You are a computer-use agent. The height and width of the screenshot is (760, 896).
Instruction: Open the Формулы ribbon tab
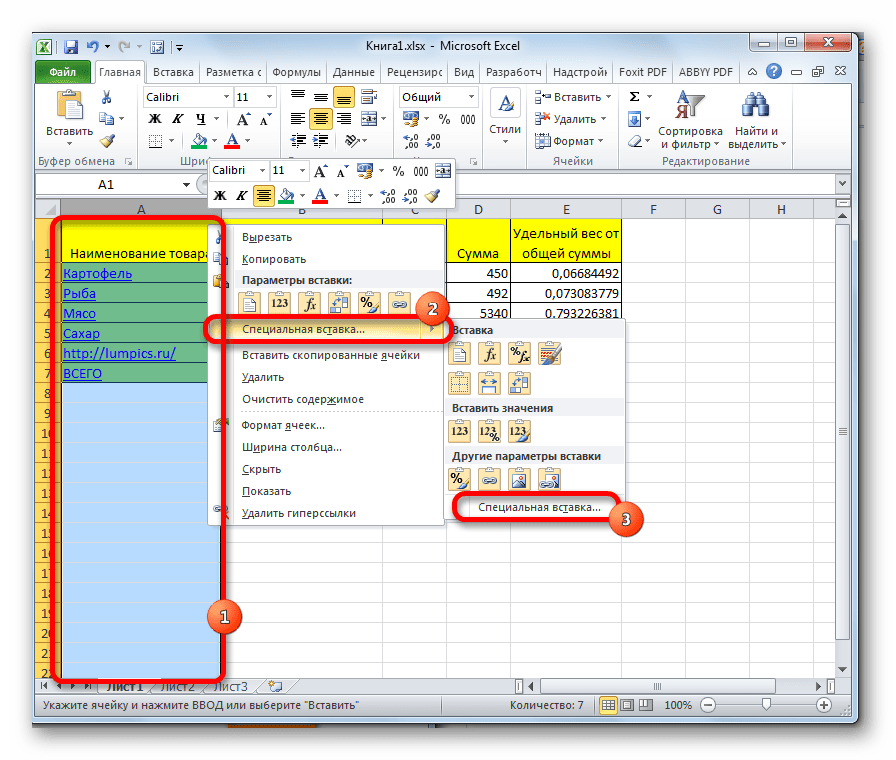295,72
